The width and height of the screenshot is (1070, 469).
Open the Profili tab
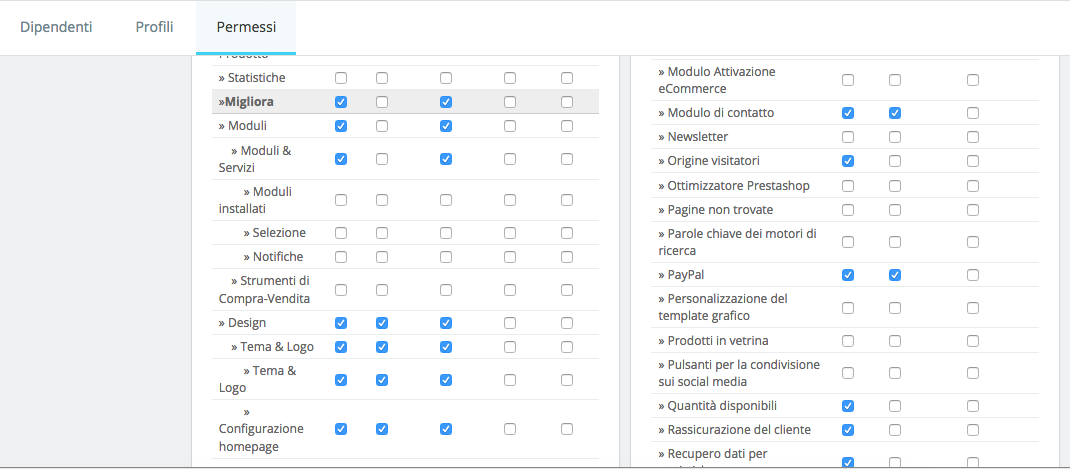[x=154, y=27]
